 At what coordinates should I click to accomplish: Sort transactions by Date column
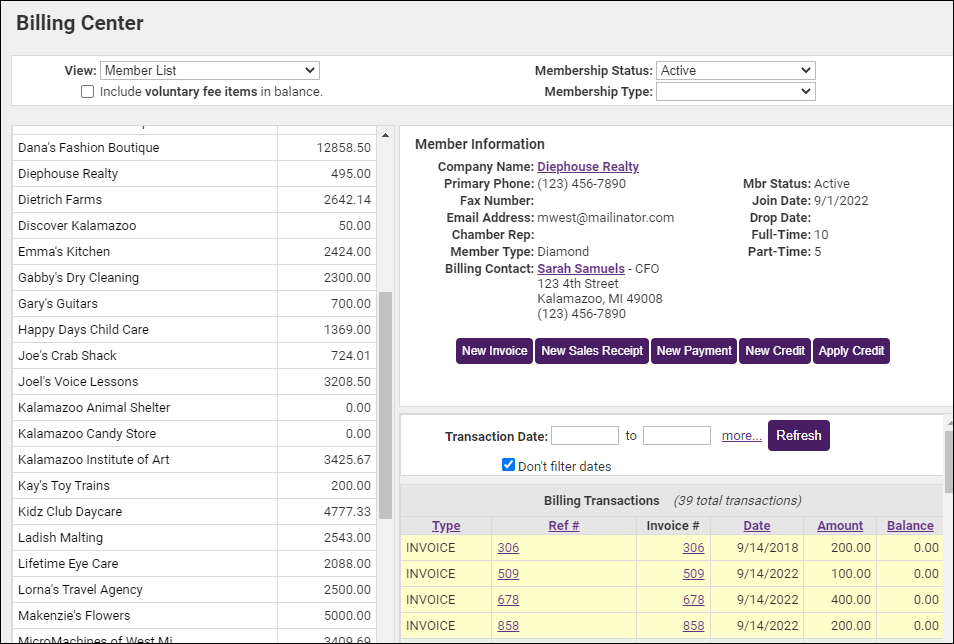coord(757,526)
